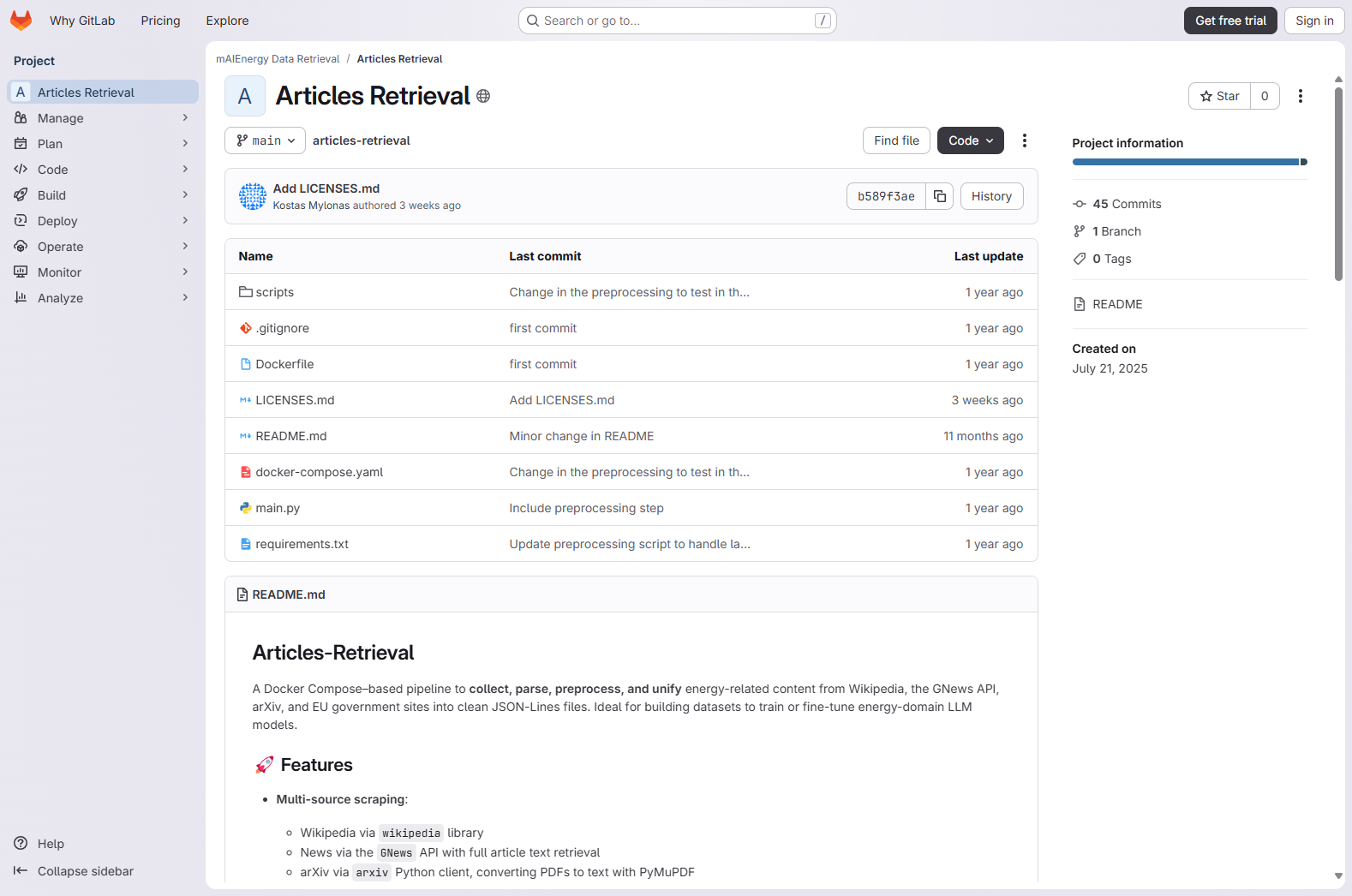Viewport: 1352px width, 896px height.
Task: Click the scripts folder icon
Action: (x=246, y=292)
